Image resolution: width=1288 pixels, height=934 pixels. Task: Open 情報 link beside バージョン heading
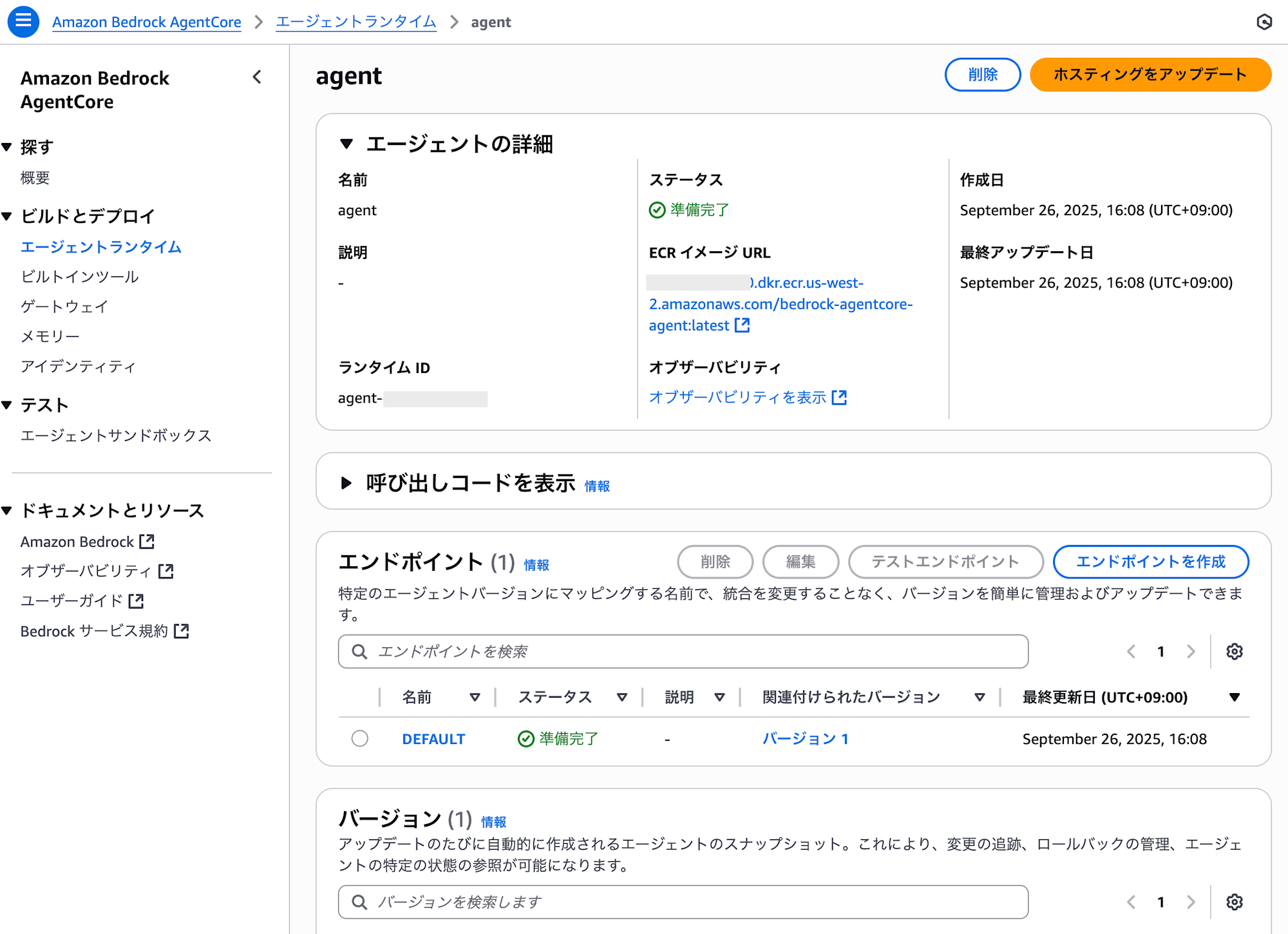(x=494, y=822)
